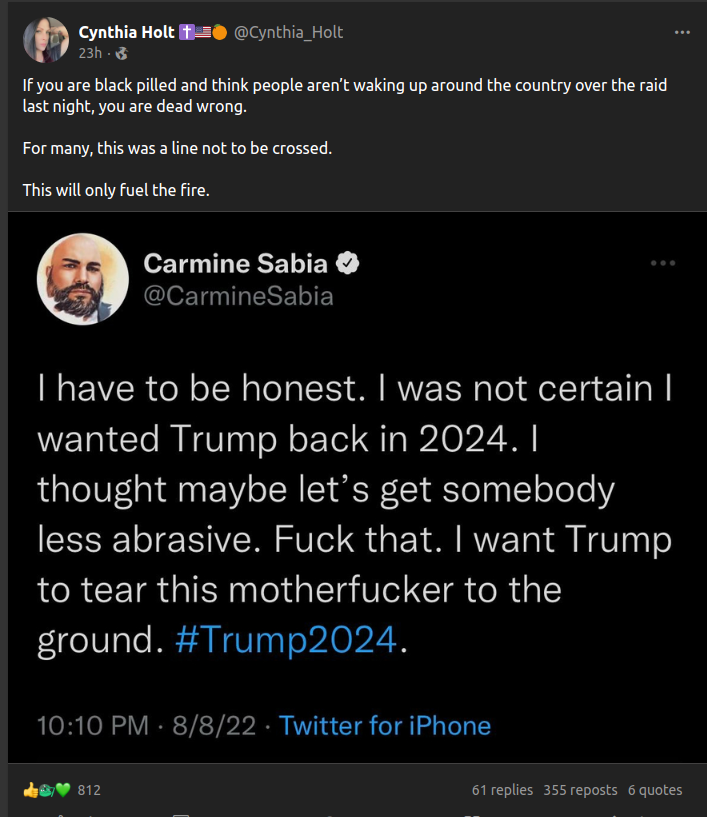This screenshot has width=707, height=817.
Task: Click the orange emoji in Cynthia's name
Action: tap(220, 32)
